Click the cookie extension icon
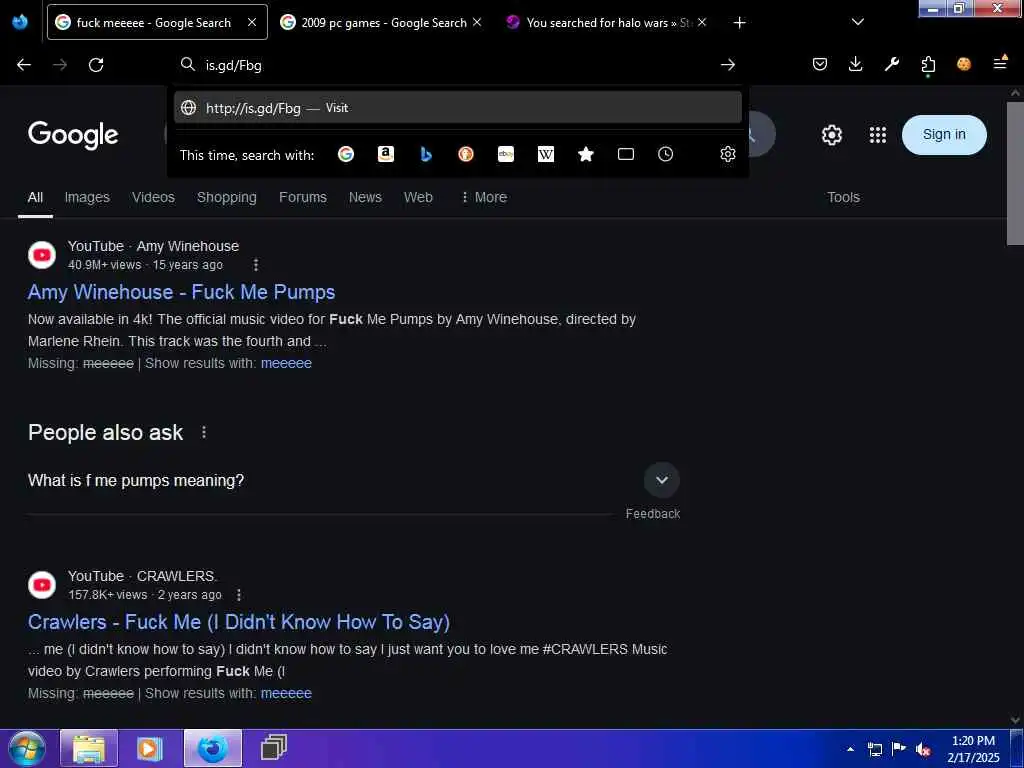 coord(964,64)
